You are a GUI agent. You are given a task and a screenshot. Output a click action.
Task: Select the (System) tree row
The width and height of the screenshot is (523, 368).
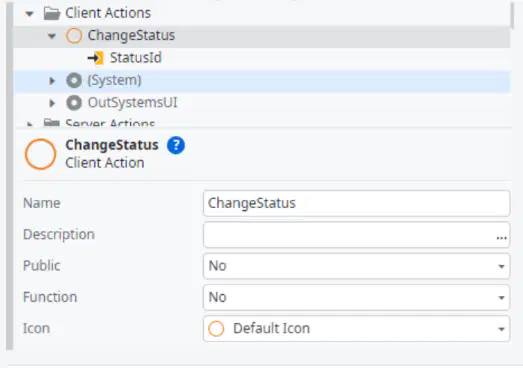coord(262,81)
